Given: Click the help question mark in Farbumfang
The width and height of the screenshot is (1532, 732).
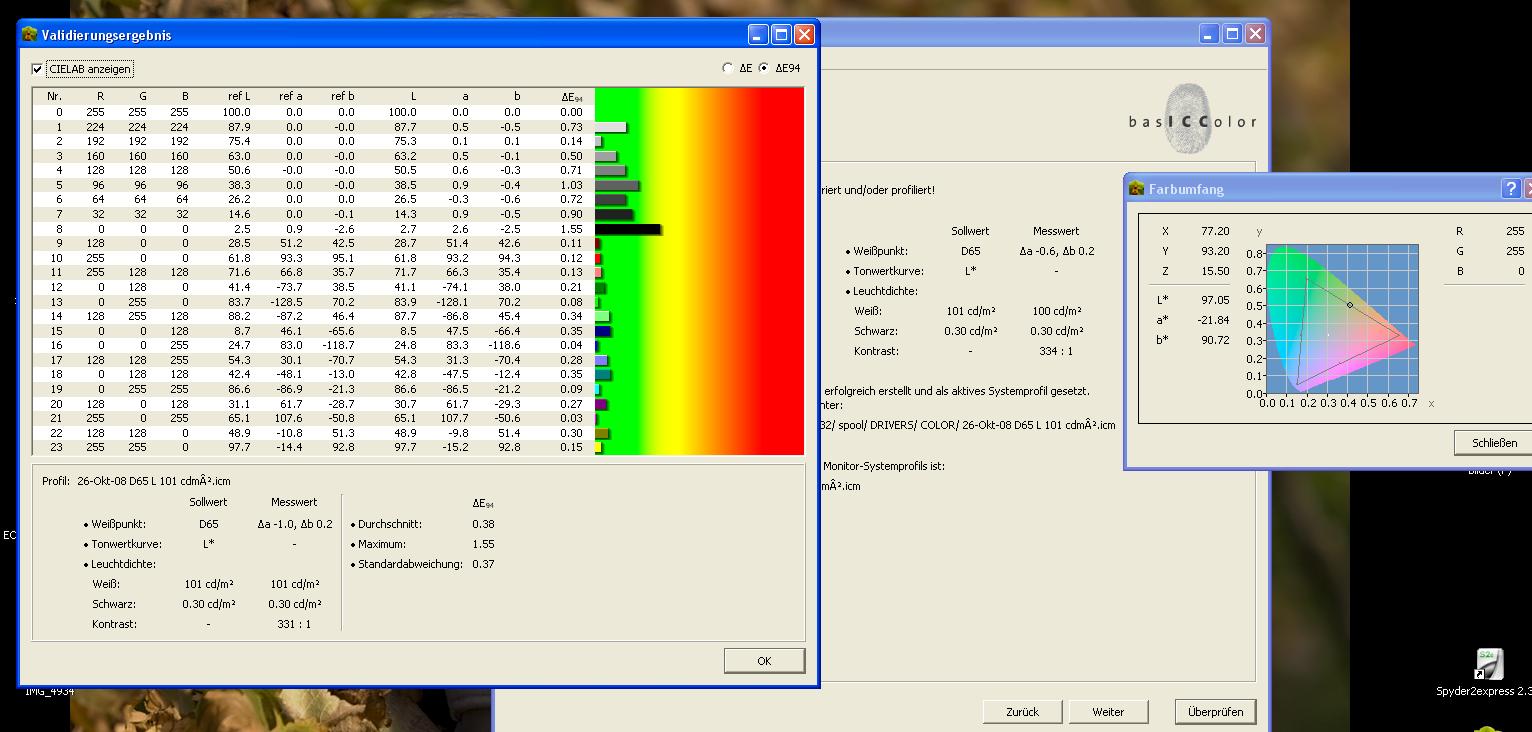Looking at the screenshot, I should coord(1511,189).
